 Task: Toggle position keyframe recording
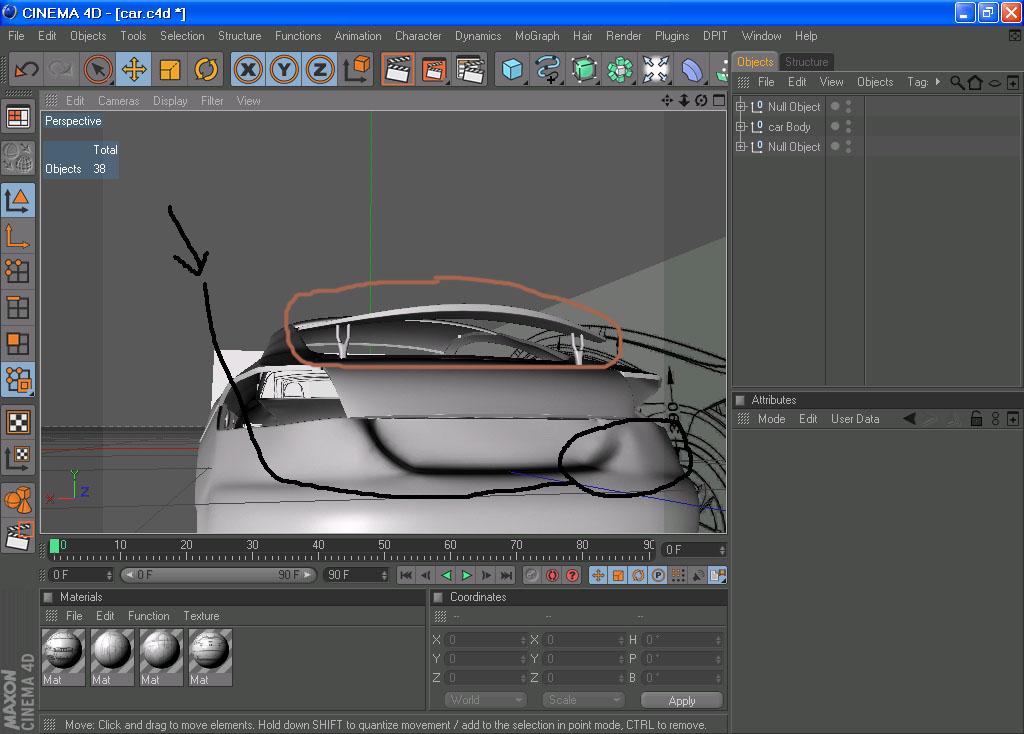click(598, 575)
